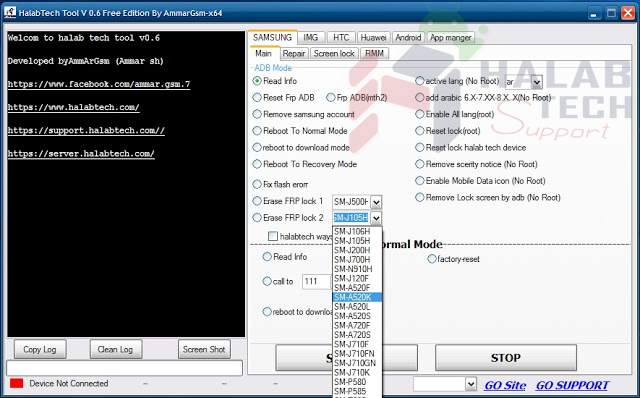
Task: Select Fix flash erorr option
Action: pos(257,185)
